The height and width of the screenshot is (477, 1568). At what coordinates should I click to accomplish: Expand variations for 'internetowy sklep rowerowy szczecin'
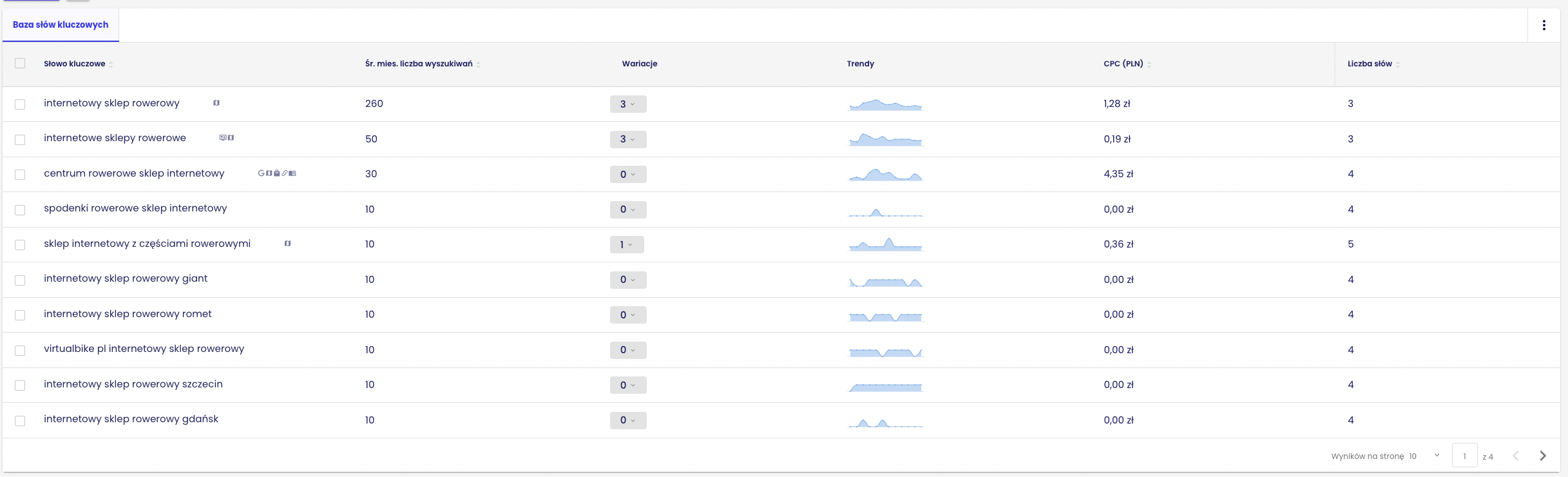(x=628, y=385)
